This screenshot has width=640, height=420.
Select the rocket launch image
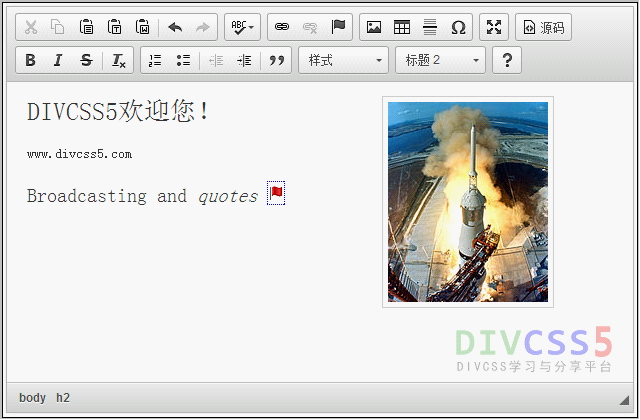(467, 202)
